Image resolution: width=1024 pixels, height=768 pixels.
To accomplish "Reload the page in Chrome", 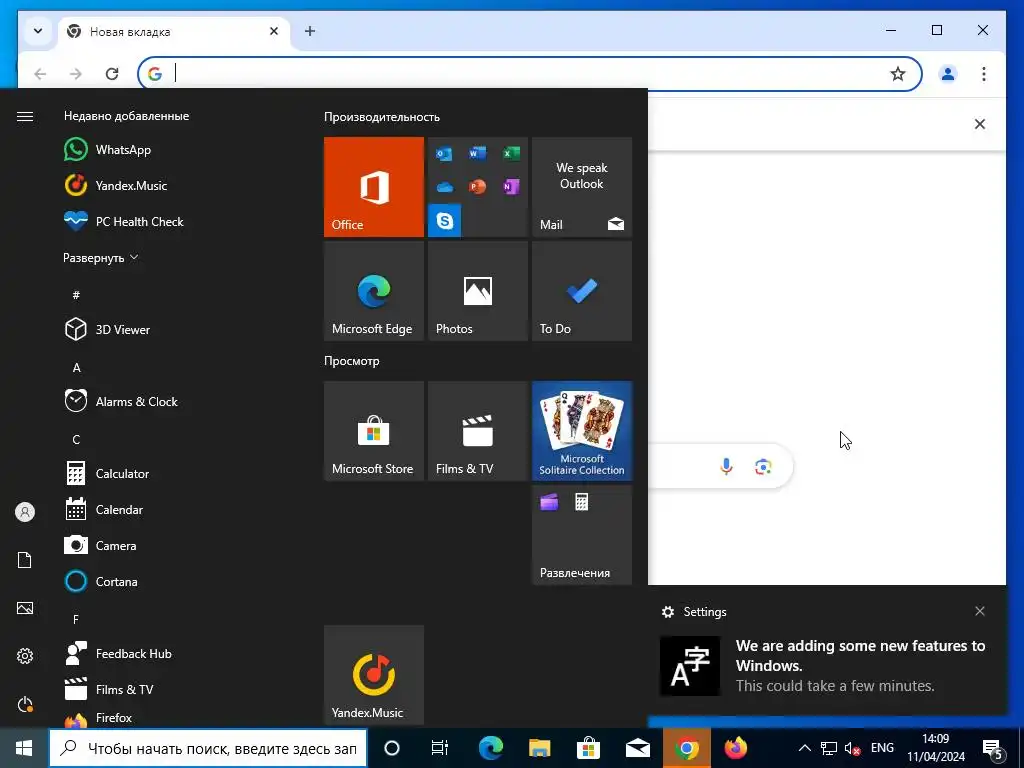I will (112, 74).
